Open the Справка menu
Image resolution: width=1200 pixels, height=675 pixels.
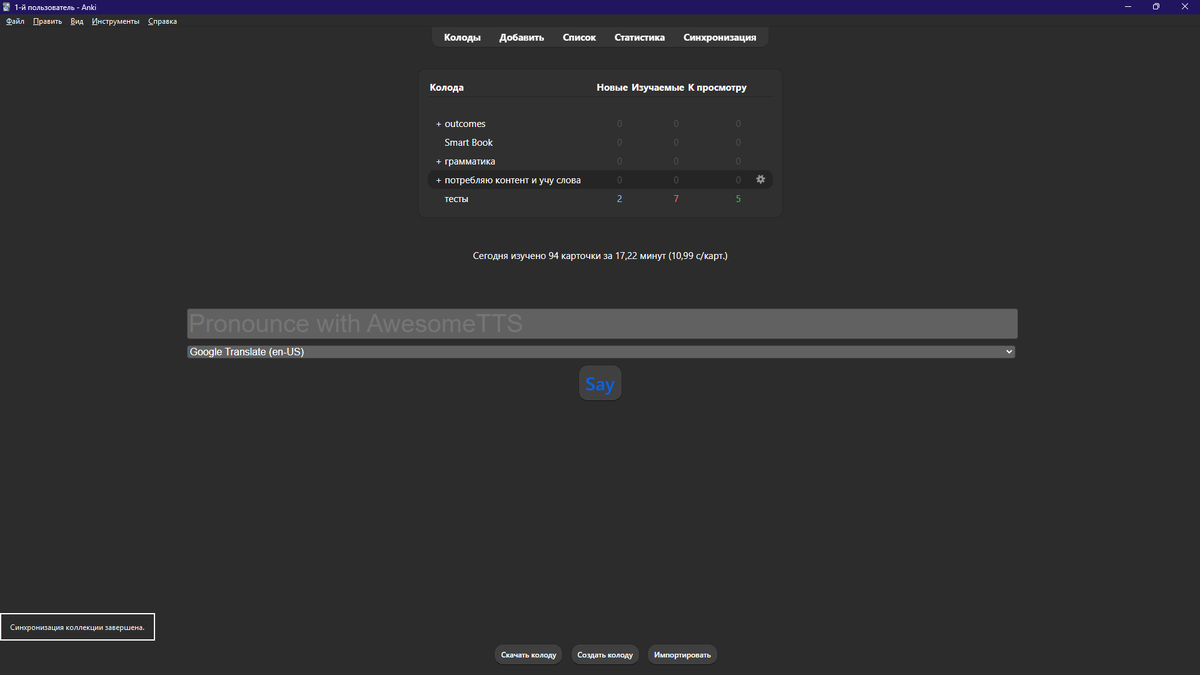pyautogui.click(x=162, y=21)
